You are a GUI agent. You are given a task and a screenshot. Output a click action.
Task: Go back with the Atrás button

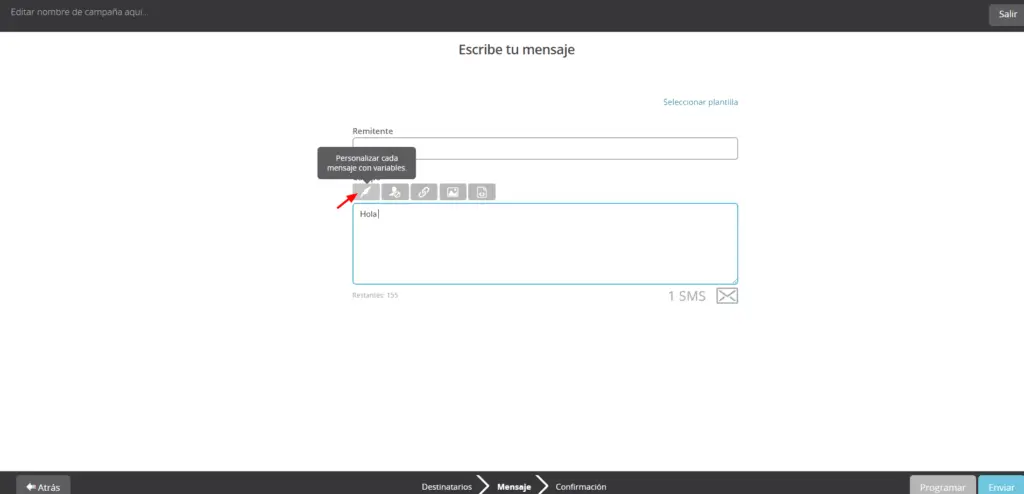click(x=43, y=486)
